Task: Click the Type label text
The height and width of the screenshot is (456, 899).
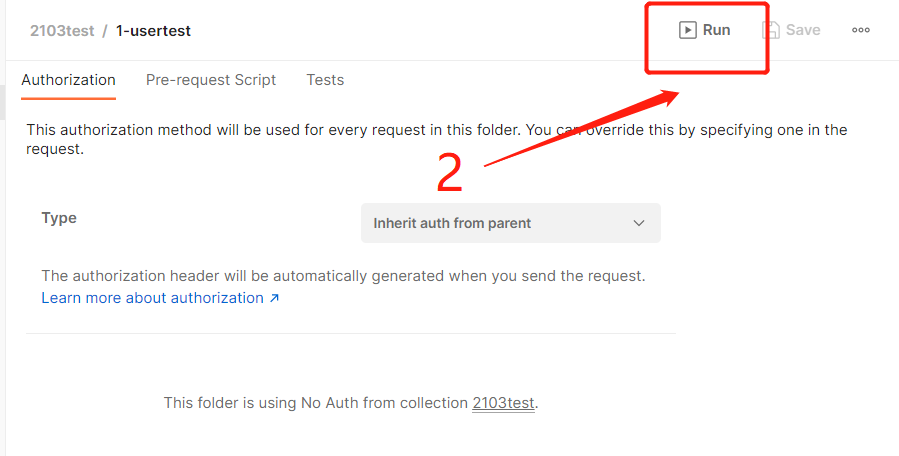Action: coord(59,218)
